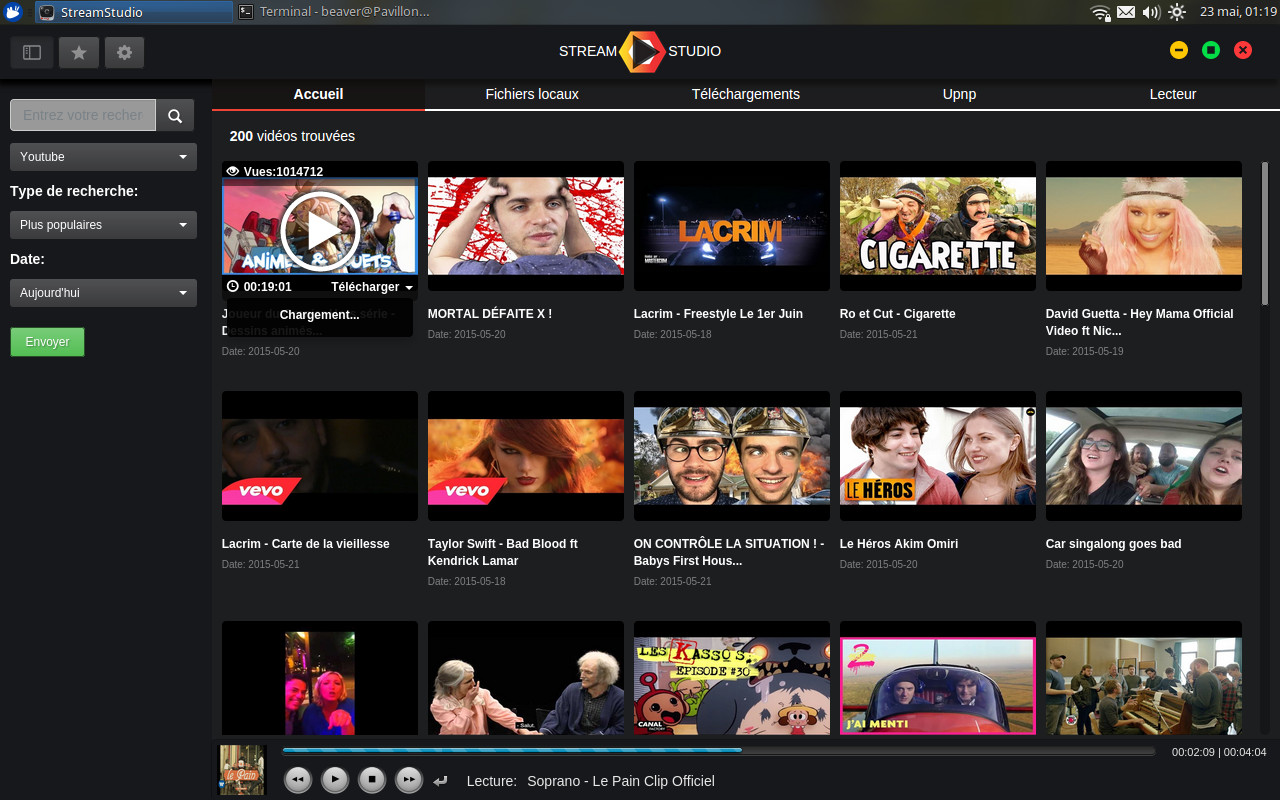
Task: Click the vertical scrollbar of the video list
Action: [1265, 235]
